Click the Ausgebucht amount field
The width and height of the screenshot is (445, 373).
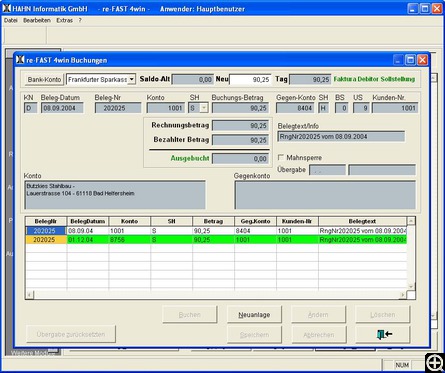coord(240,159)
